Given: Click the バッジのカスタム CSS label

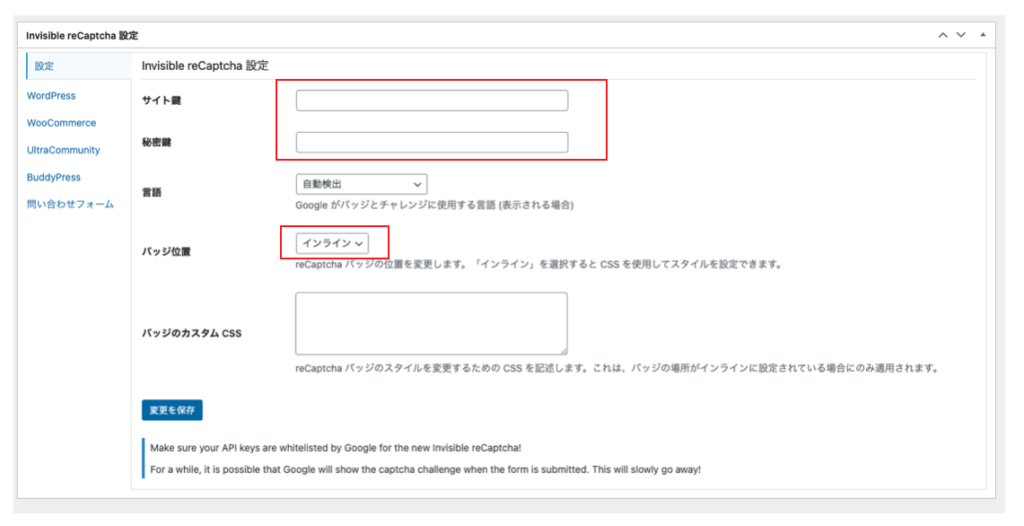Looking at the screenshot, I should [191, 333].
